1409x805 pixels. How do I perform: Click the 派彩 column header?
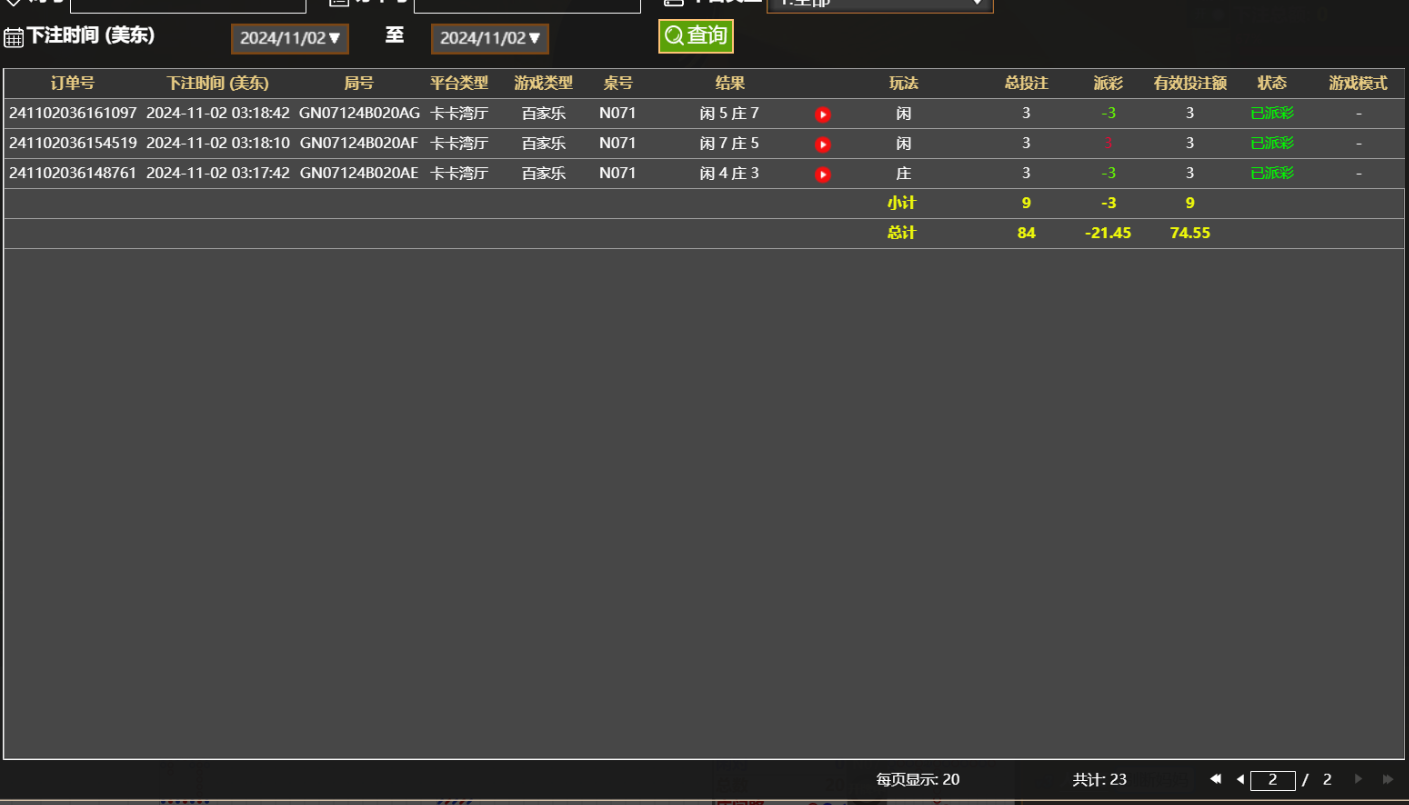click(x=1108, y=83)
